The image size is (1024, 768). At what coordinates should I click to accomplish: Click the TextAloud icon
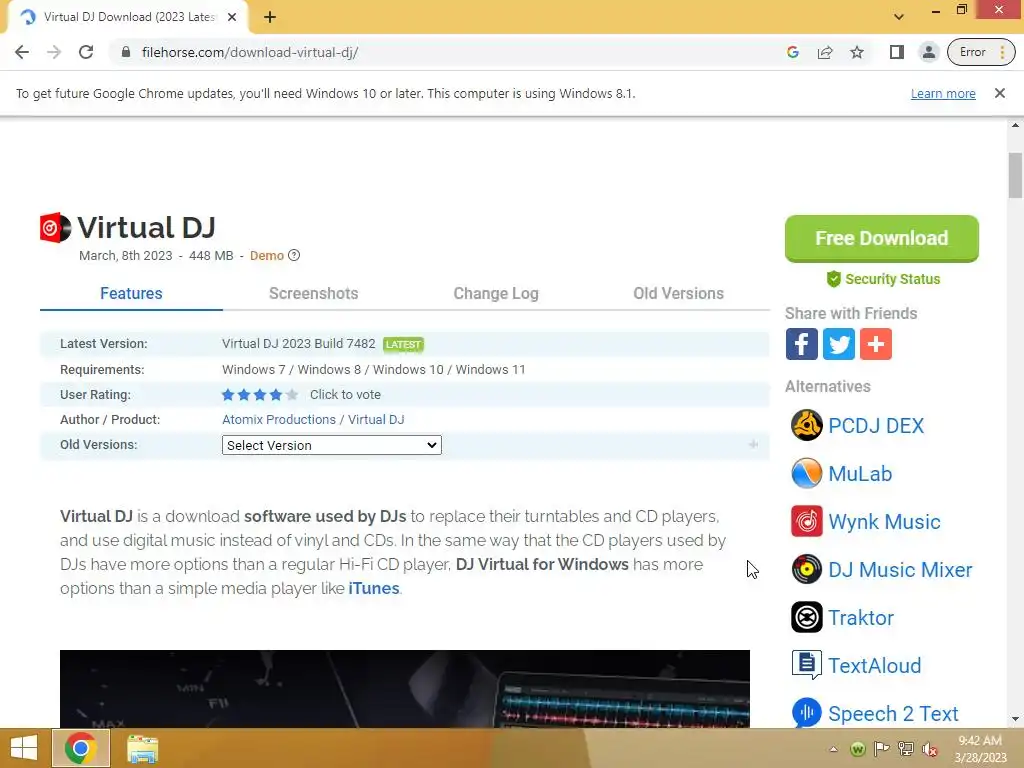click(807, 665)
